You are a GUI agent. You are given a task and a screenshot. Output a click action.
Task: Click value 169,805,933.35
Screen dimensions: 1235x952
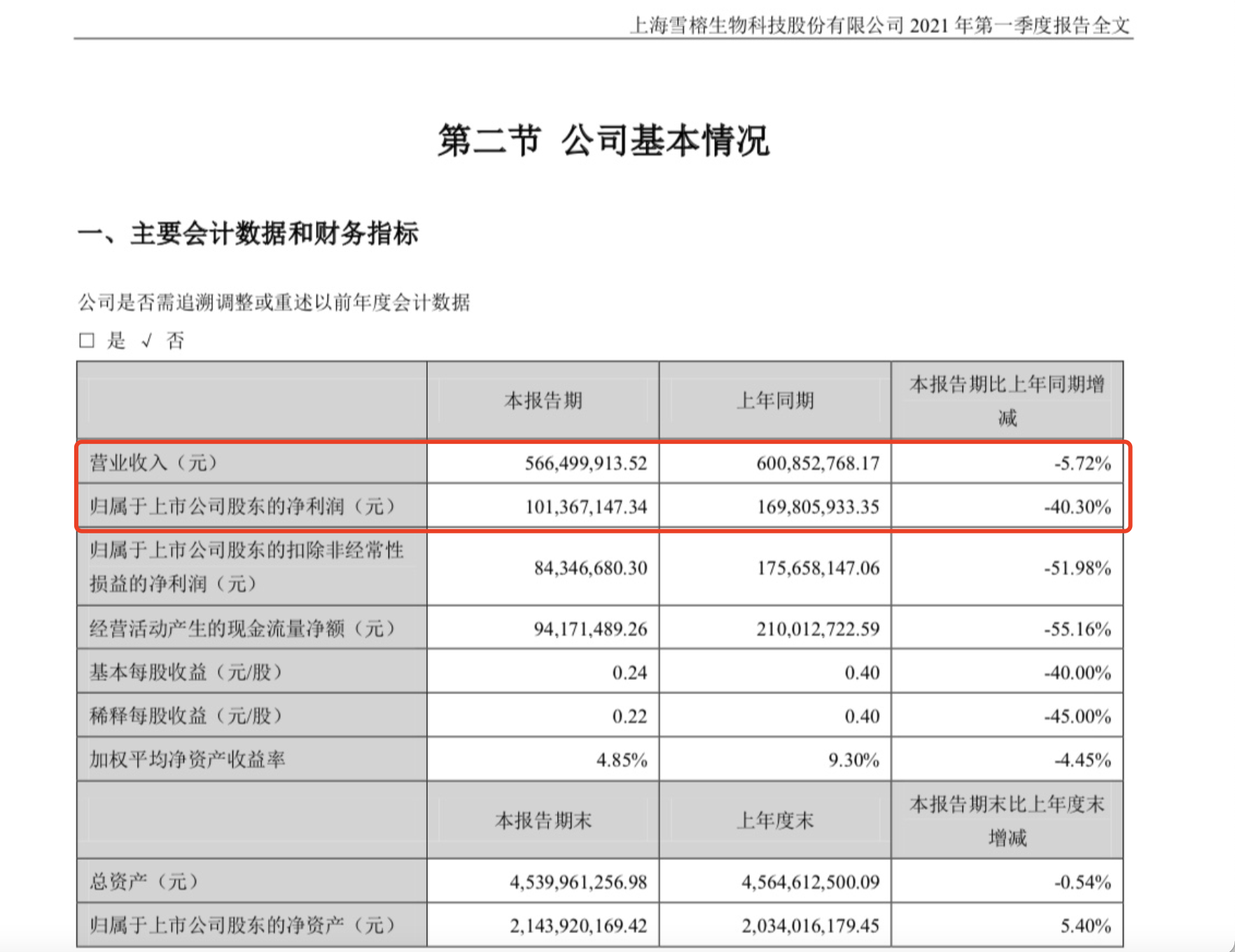pyautogui.click(x=818, y=507)
